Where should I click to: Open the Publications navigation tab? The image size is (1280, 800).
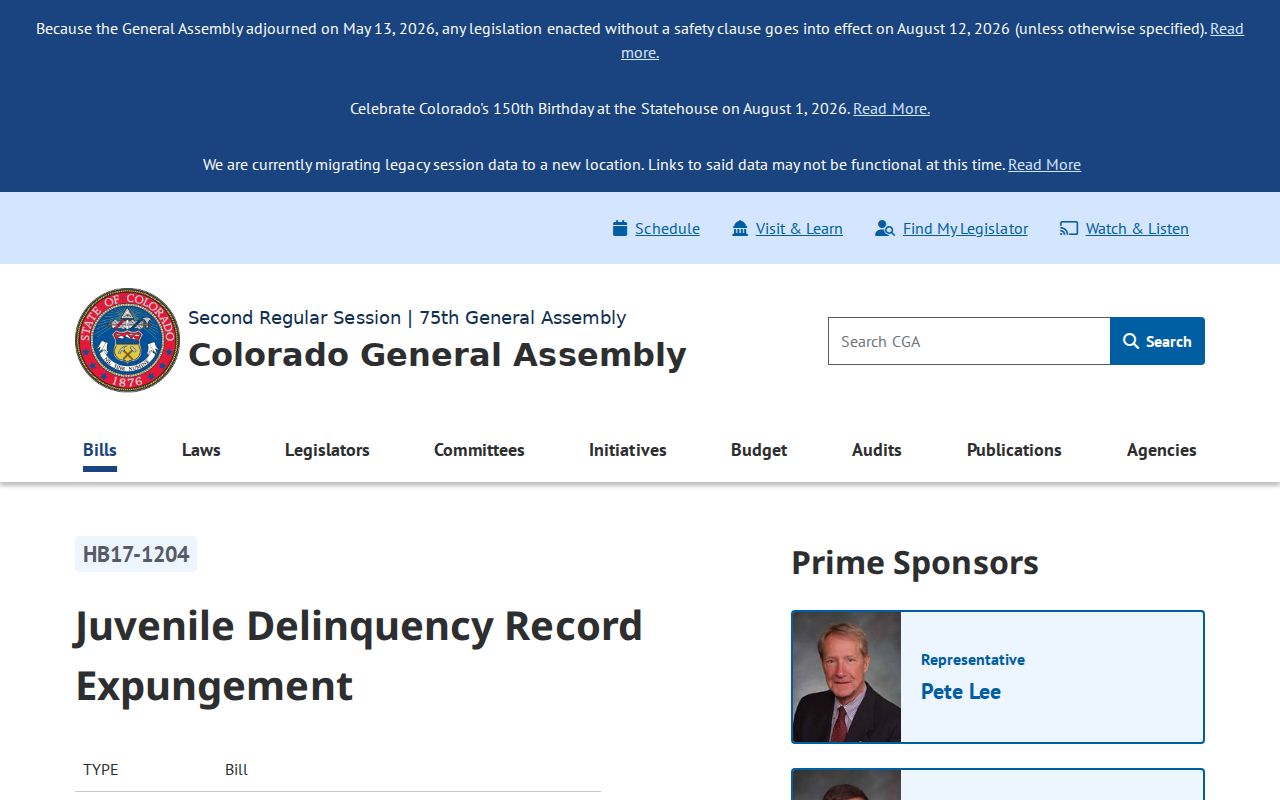coord(1014,450)
